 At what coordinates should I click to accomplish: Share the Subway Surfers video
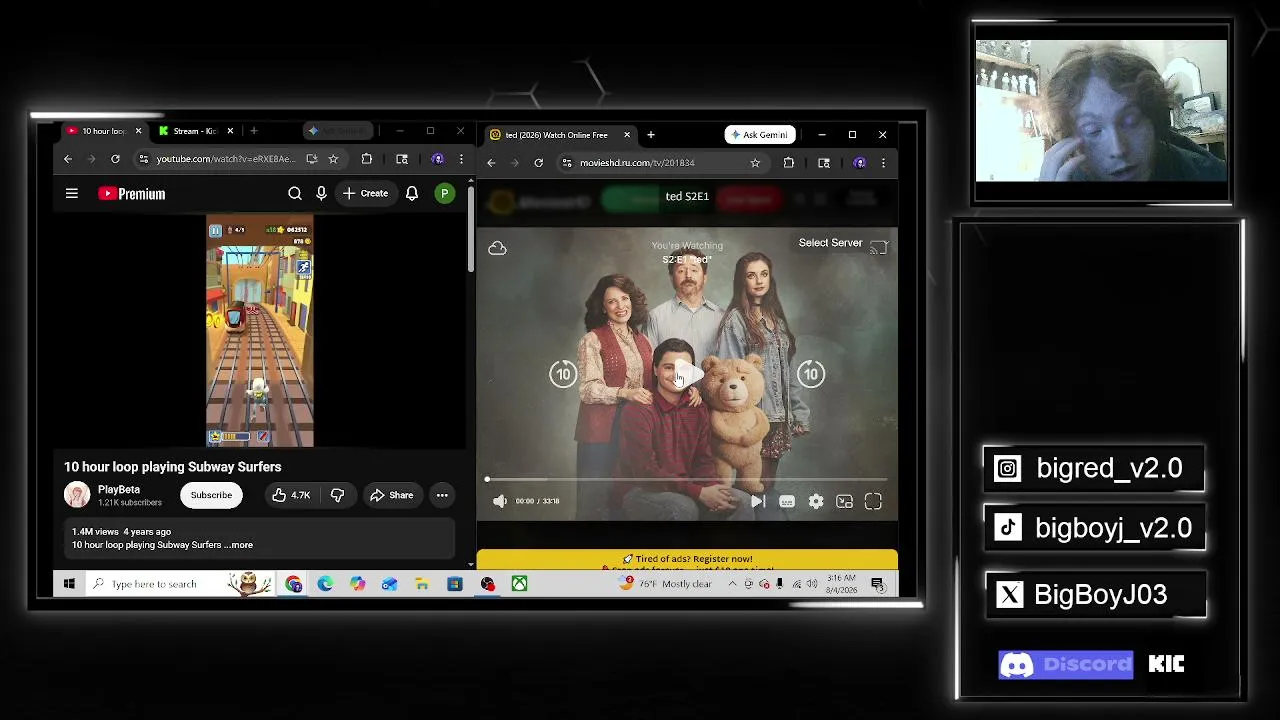[391, 495]
